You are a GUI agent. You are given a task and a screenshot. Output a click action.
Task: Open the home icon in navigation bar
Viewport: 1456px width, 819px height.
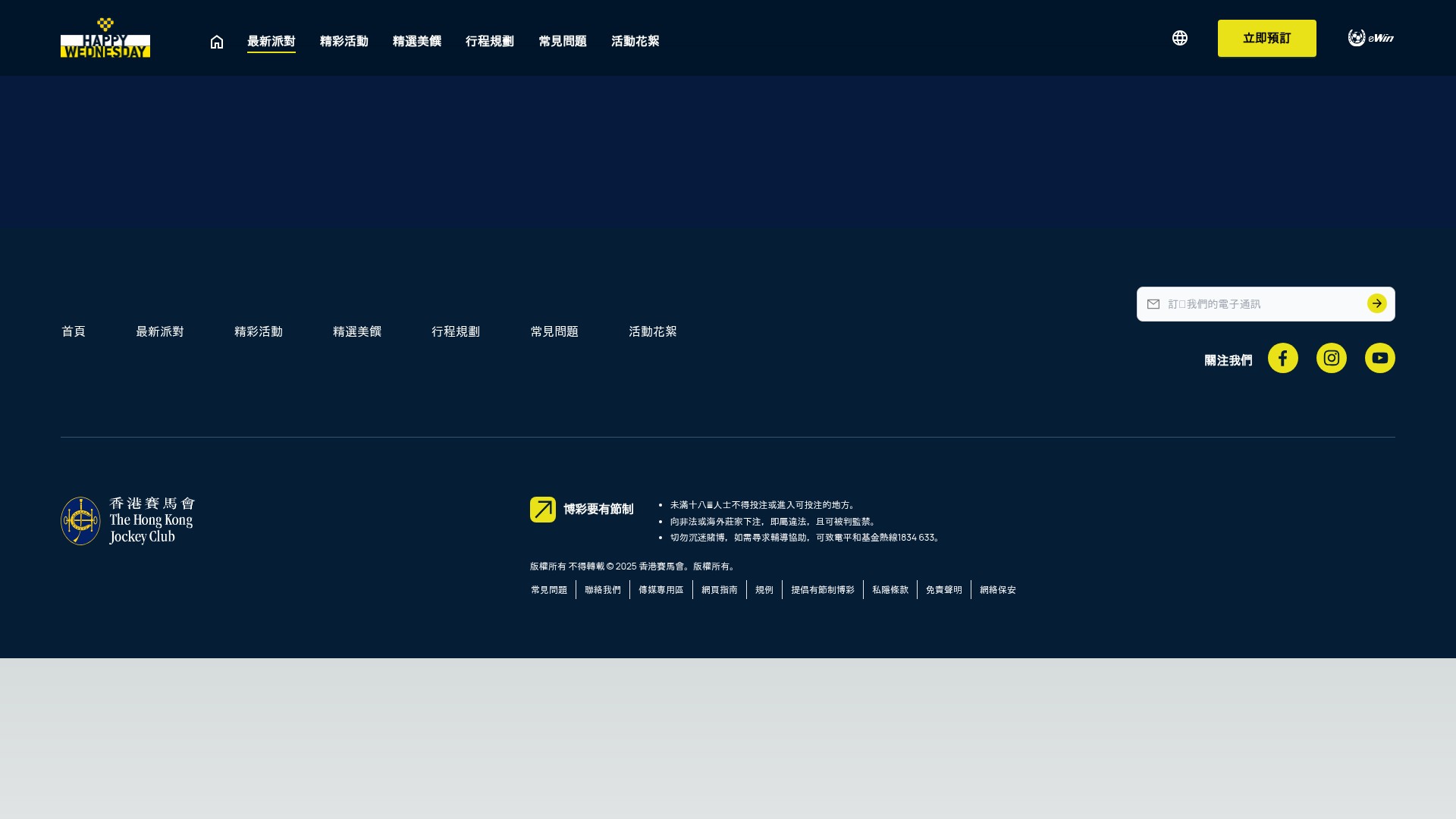click(217, 42)
